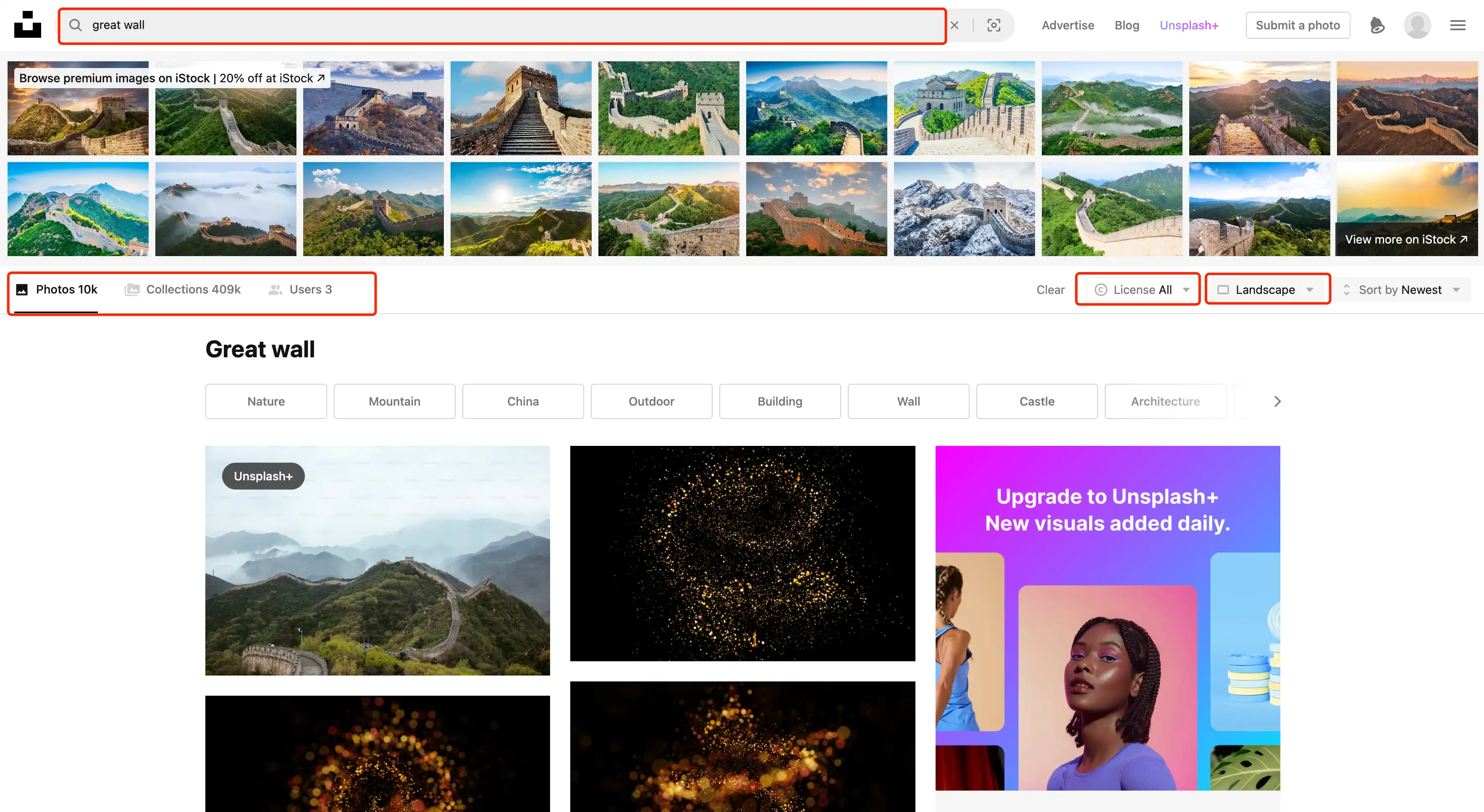Select the China tag chip
The width and height of the screenshot is (1484, 812).
coord(522,401)
